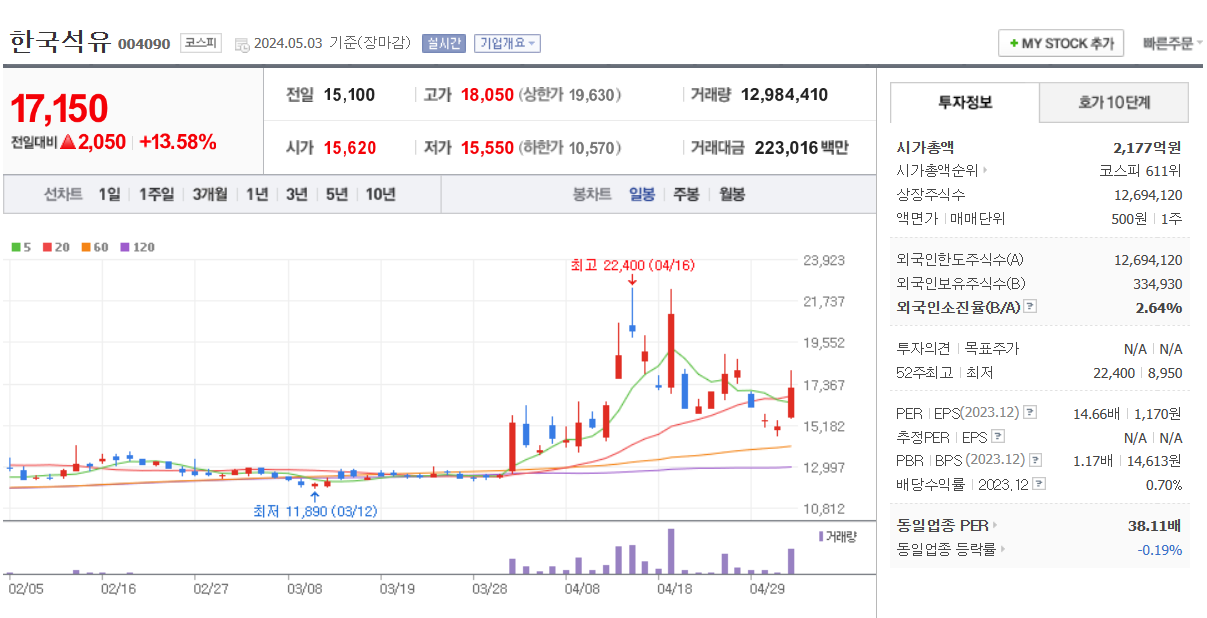Click the current price 17,150
This screenshot has width=1207, height=618.
coord(59,108)
